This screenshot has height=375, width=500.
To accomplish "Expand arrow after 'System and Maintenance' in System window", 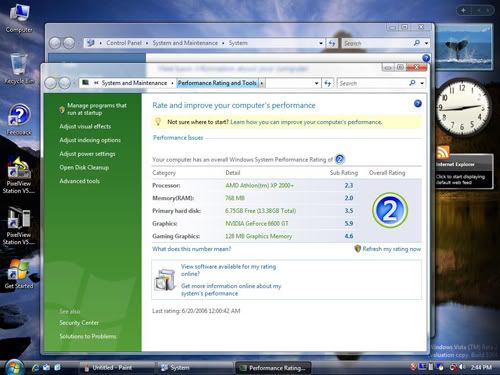I will pos(223,43).
